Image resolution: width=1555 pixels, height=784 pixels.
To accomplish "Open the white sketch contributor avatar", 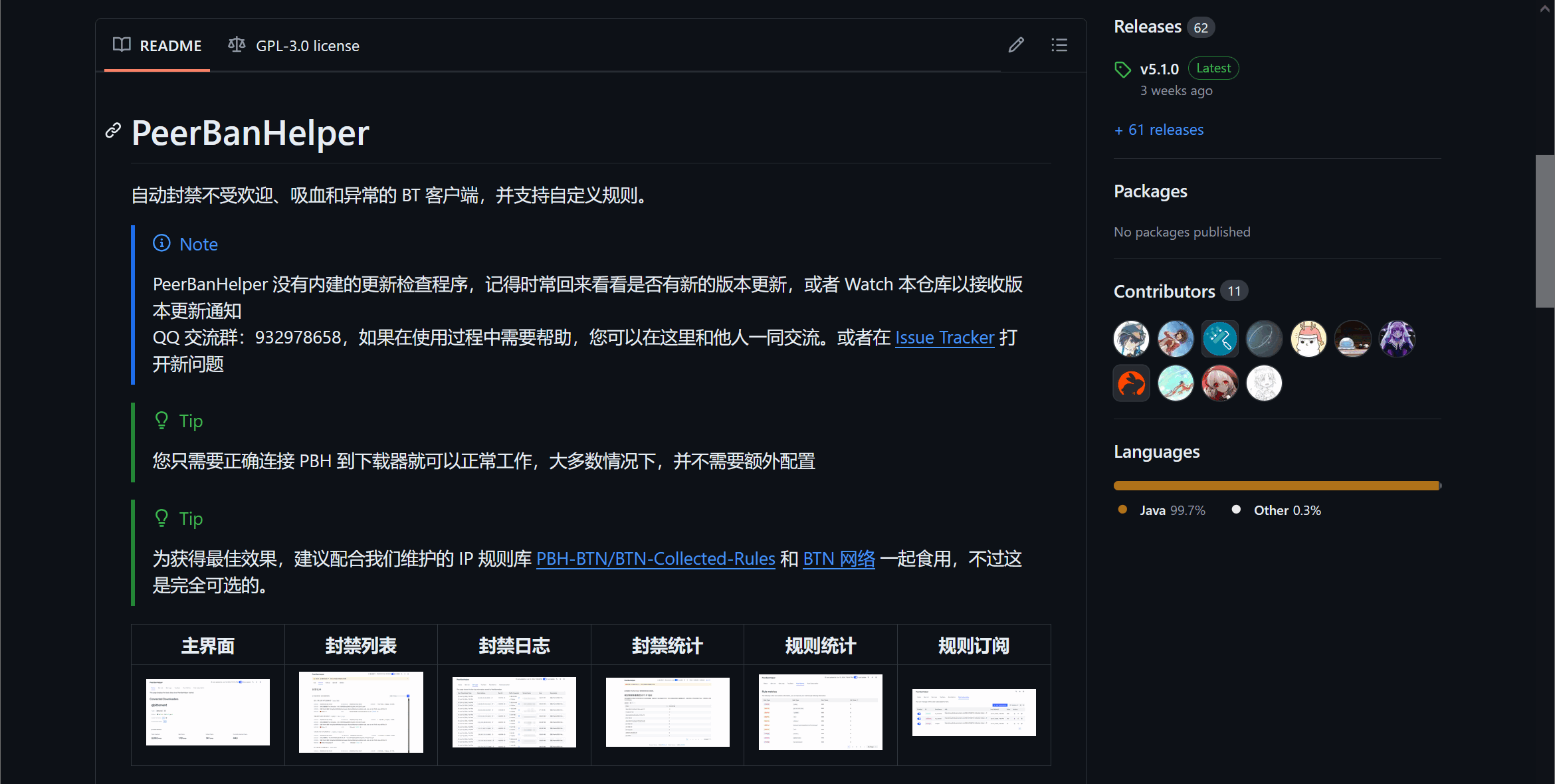I will pos(1264,383).
